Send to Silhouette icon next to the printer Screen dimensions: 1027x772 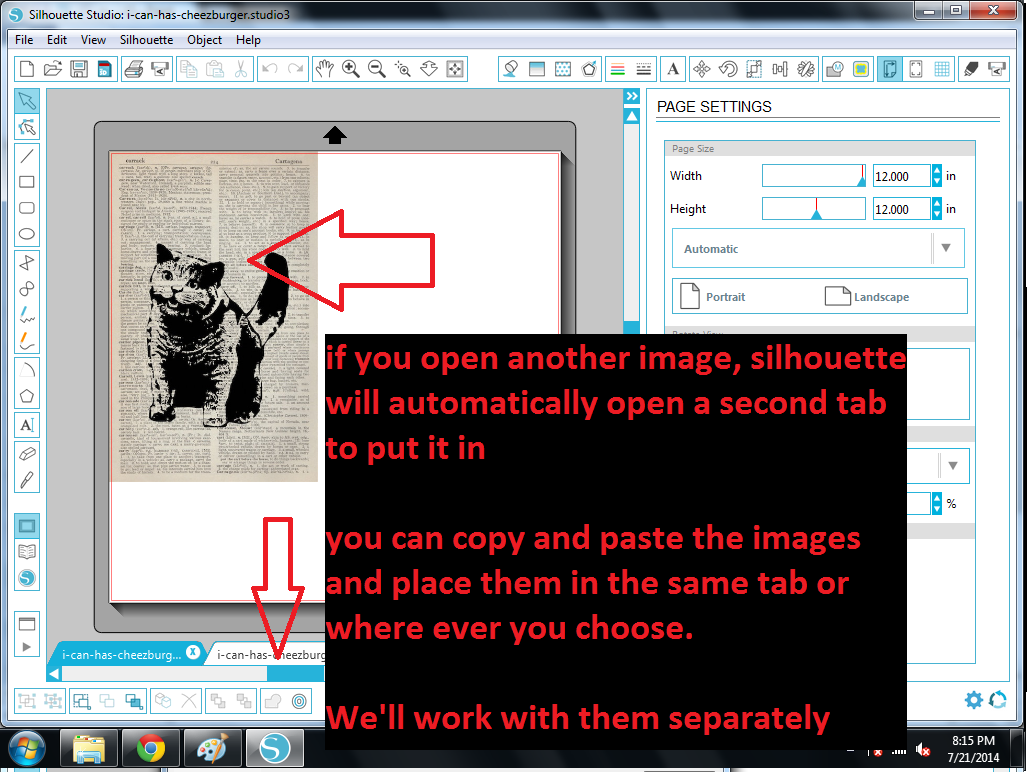coord(160,69)
